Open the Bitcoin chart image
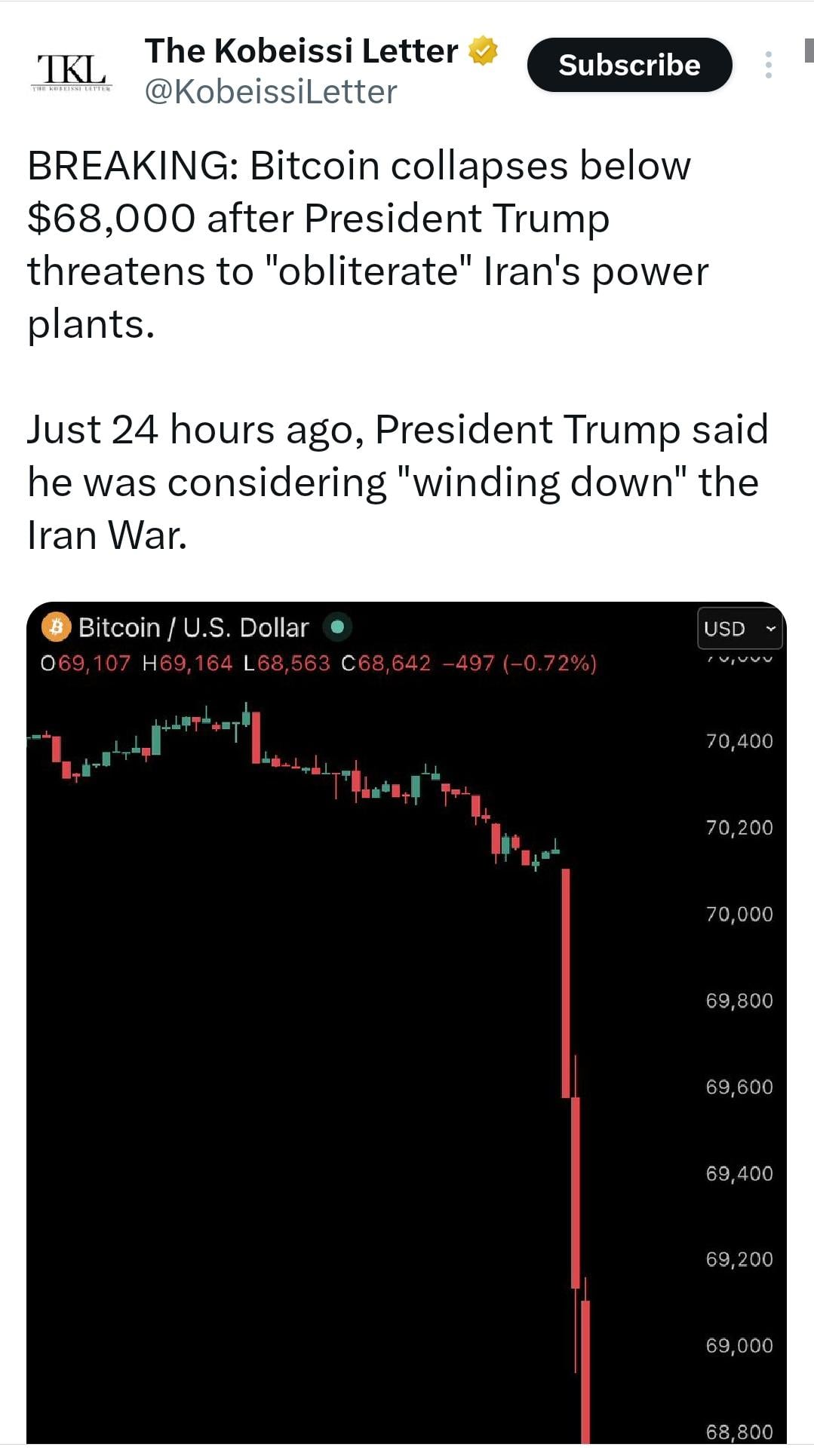Viewport: 814px width, 1456px height. 362,1056
